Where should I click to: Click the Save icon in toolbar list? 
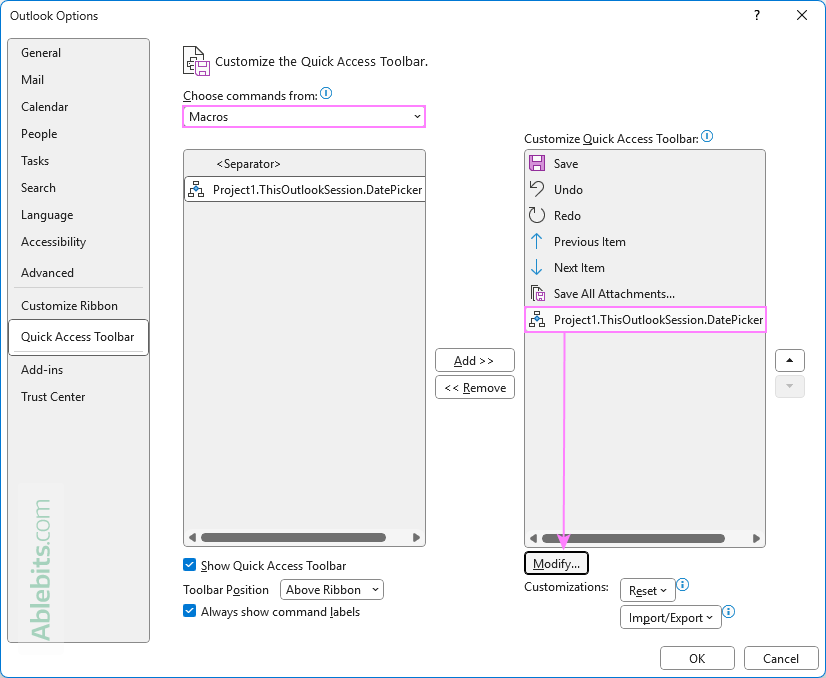pyautogui.click(x=537, y=163)
